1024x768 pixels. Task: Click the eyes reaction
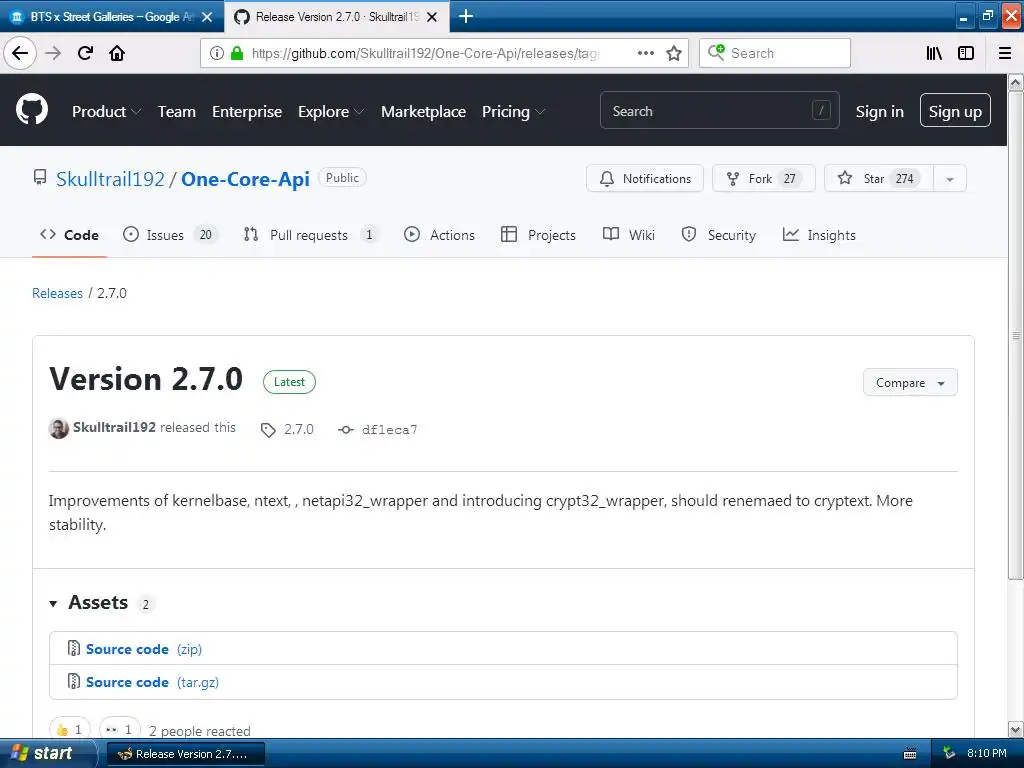coord(120,729)
